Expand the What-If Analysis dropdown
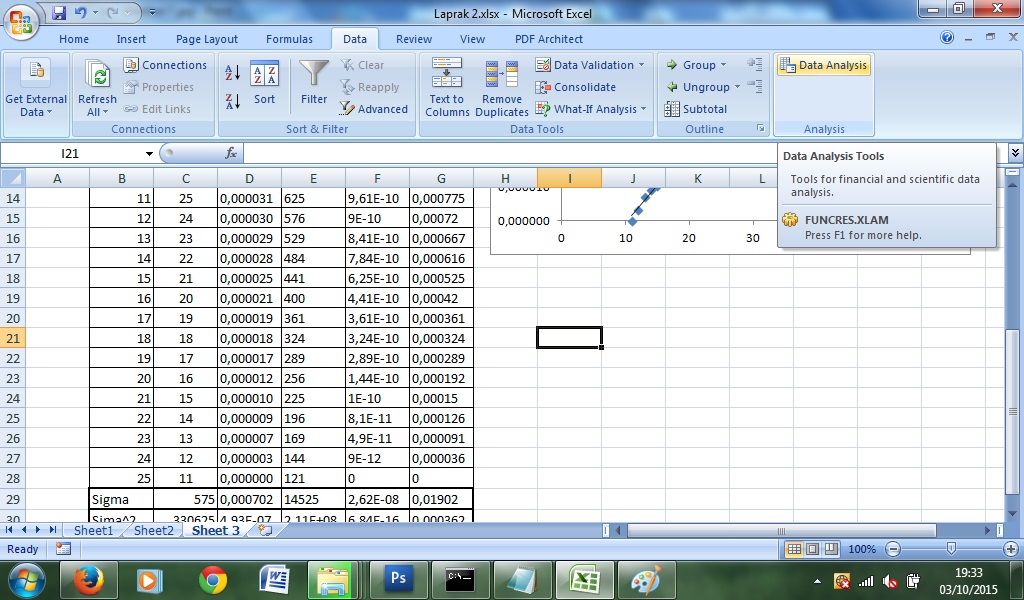Viewport: 1024px width, 600px height. point(590,109)
